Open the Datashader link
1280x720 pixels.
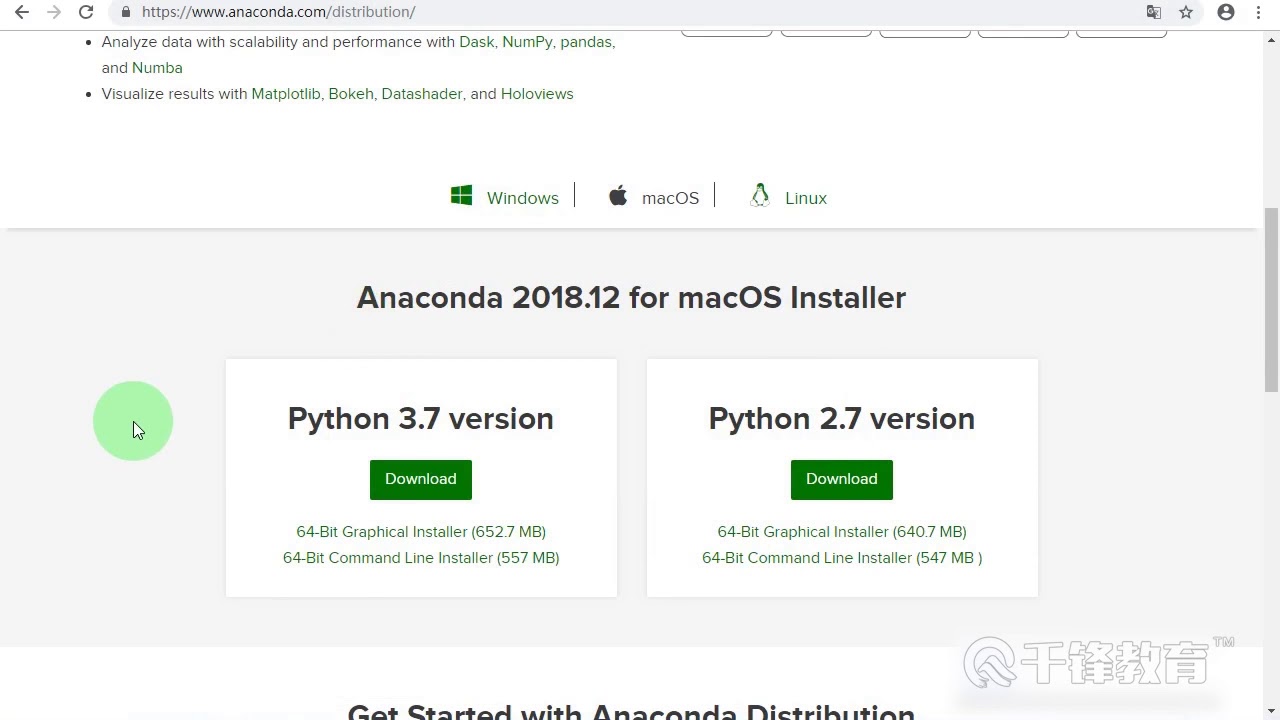click(x=422, y=94)
